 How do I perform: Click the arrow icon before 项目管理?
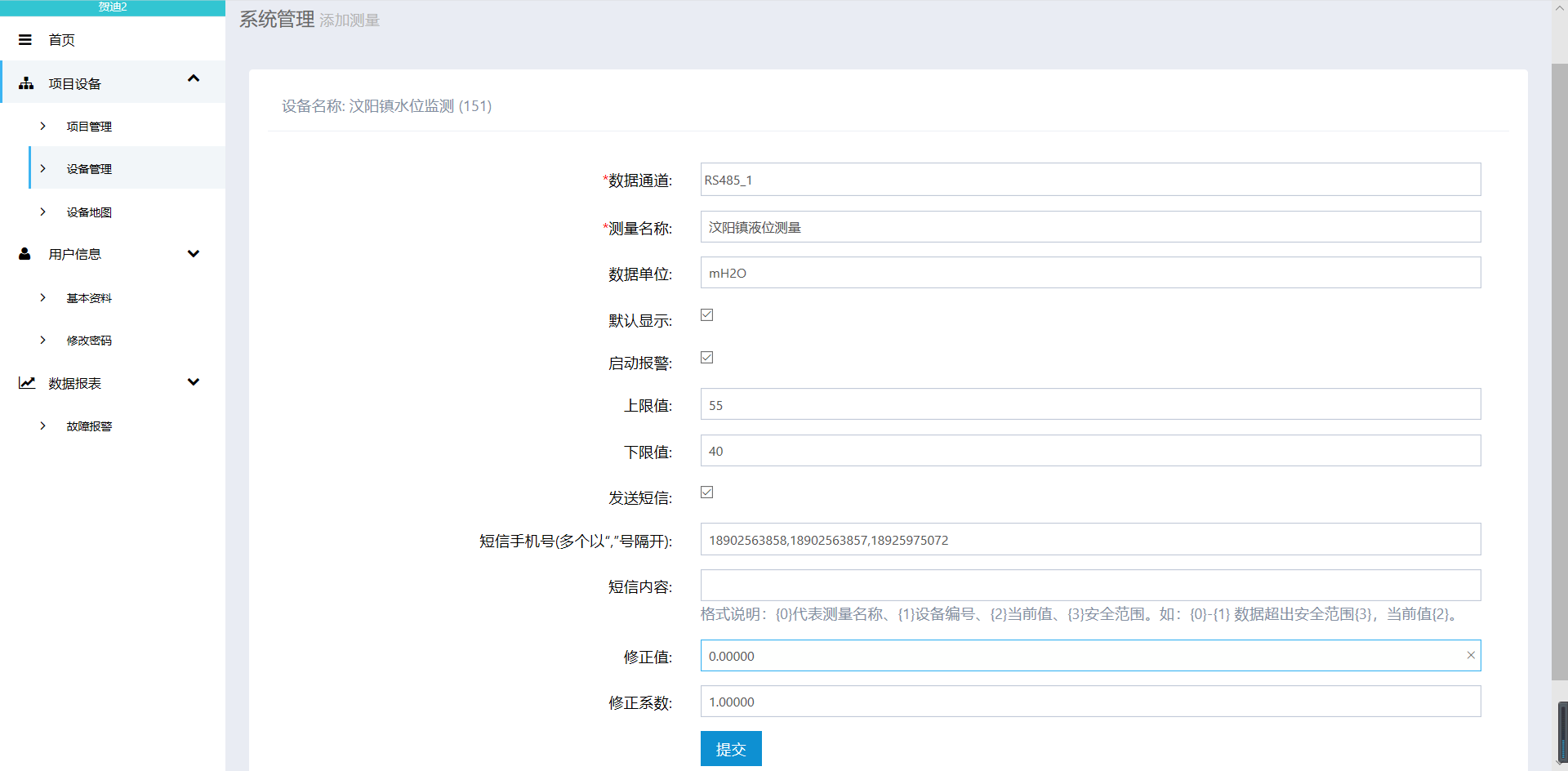(x=43, y=126)
